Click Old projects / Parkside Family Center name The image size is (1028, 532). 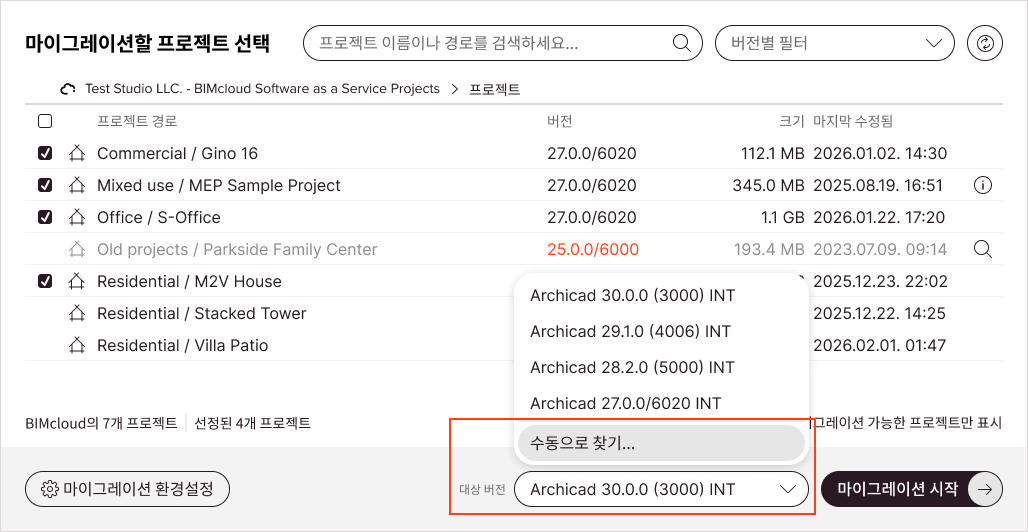(x=237, y=249)
